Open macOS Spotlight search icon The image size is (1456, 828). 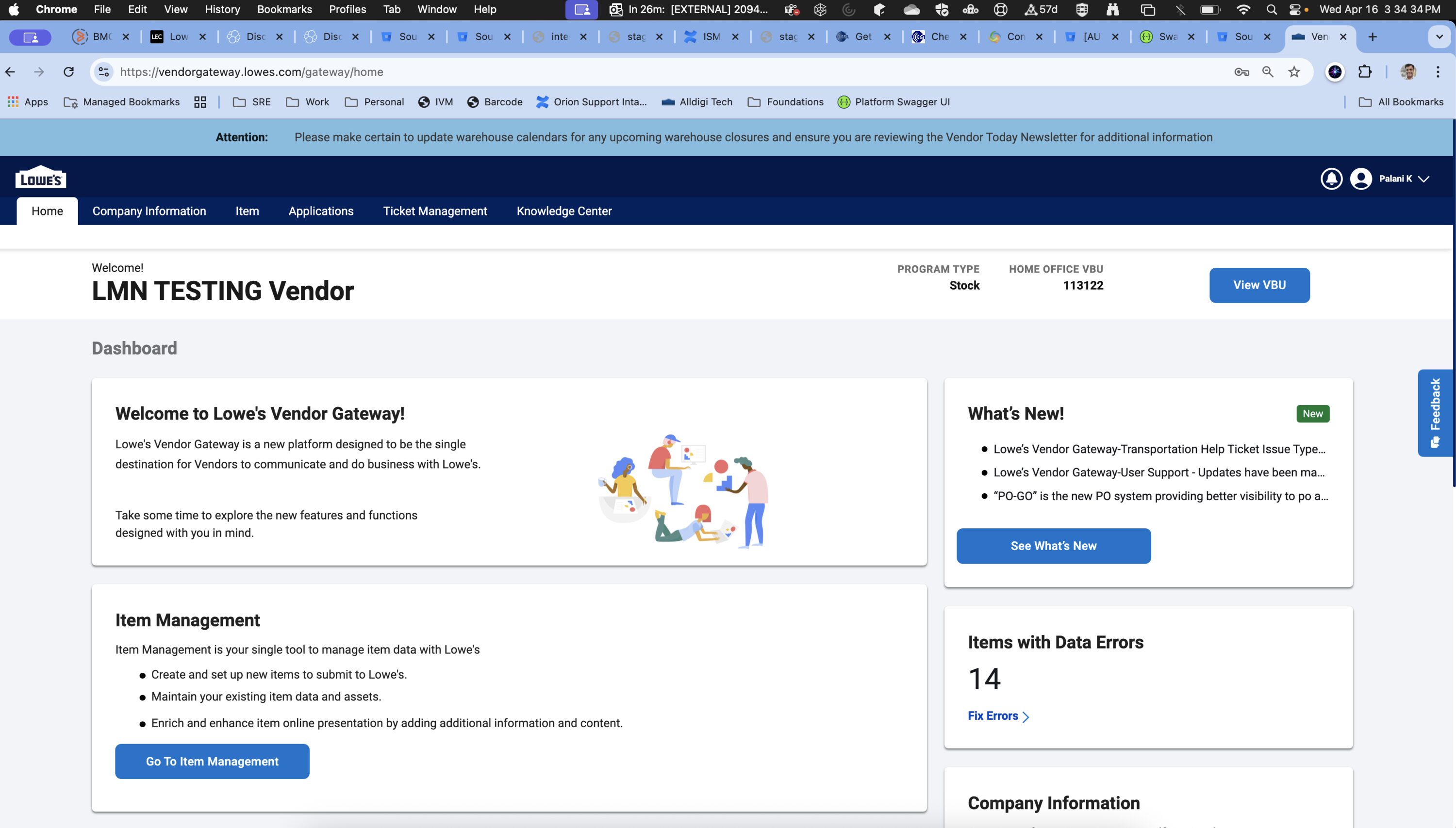[1271, 9]
